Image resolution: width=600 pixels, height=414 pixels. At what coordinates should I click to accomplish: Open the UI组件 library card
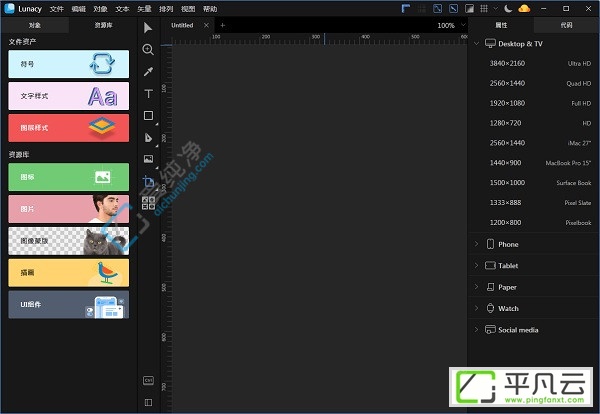(x=68, y=305)
